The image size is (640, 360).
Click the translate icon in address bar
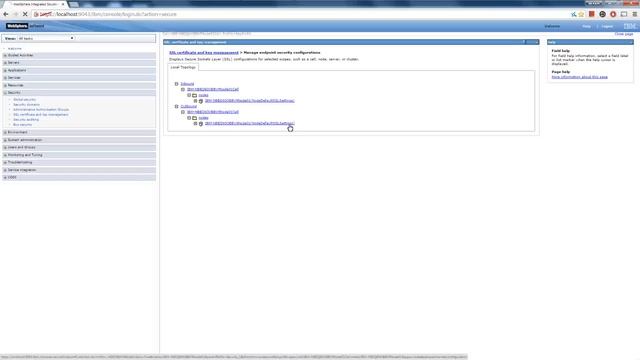573,14
